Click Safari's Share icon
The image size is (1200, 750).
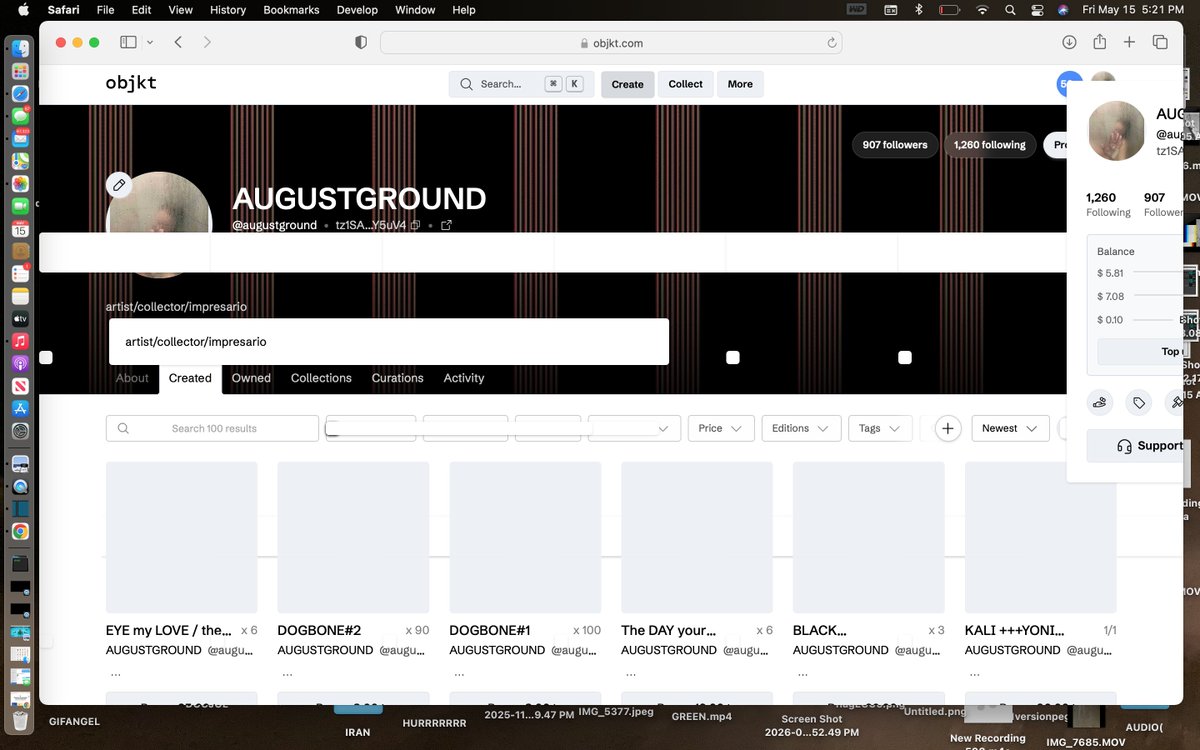click(1099, 41)
